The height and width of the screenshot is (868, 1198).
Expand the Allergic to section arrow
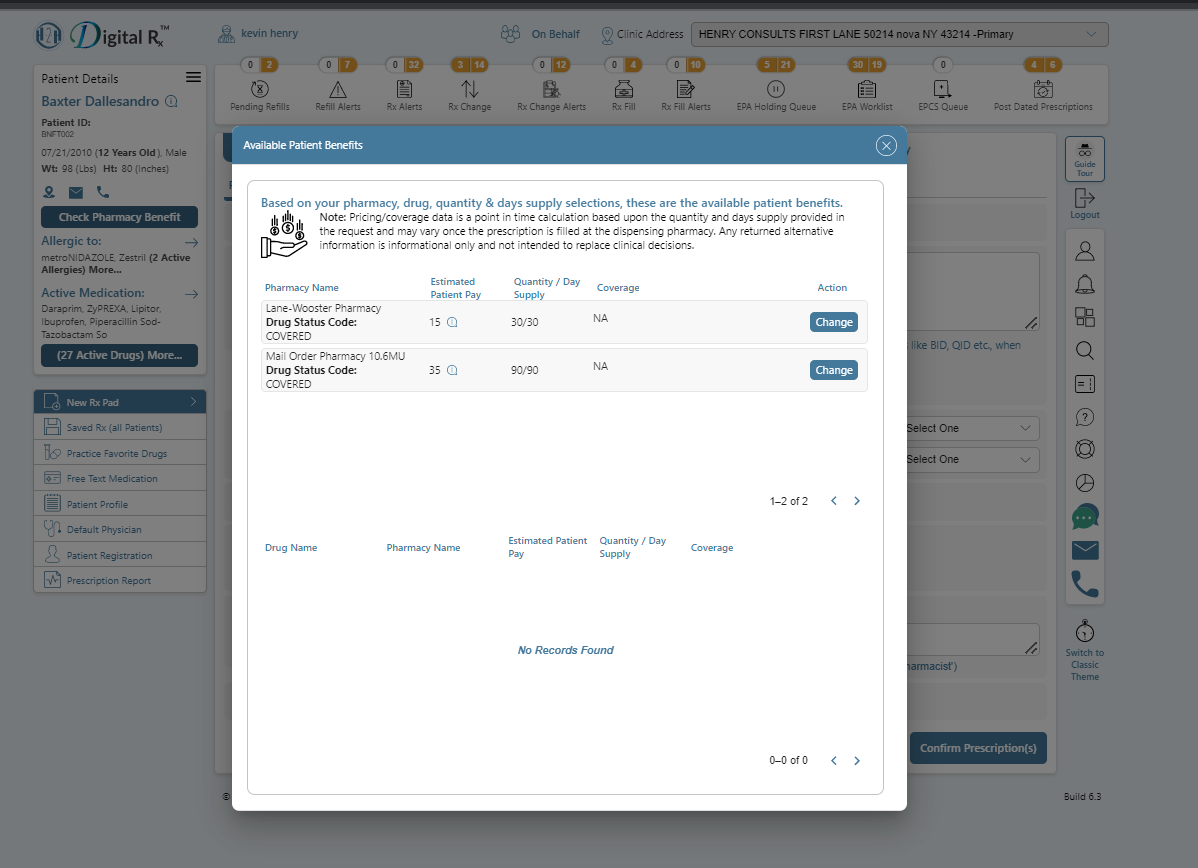[x=191, y=241]
